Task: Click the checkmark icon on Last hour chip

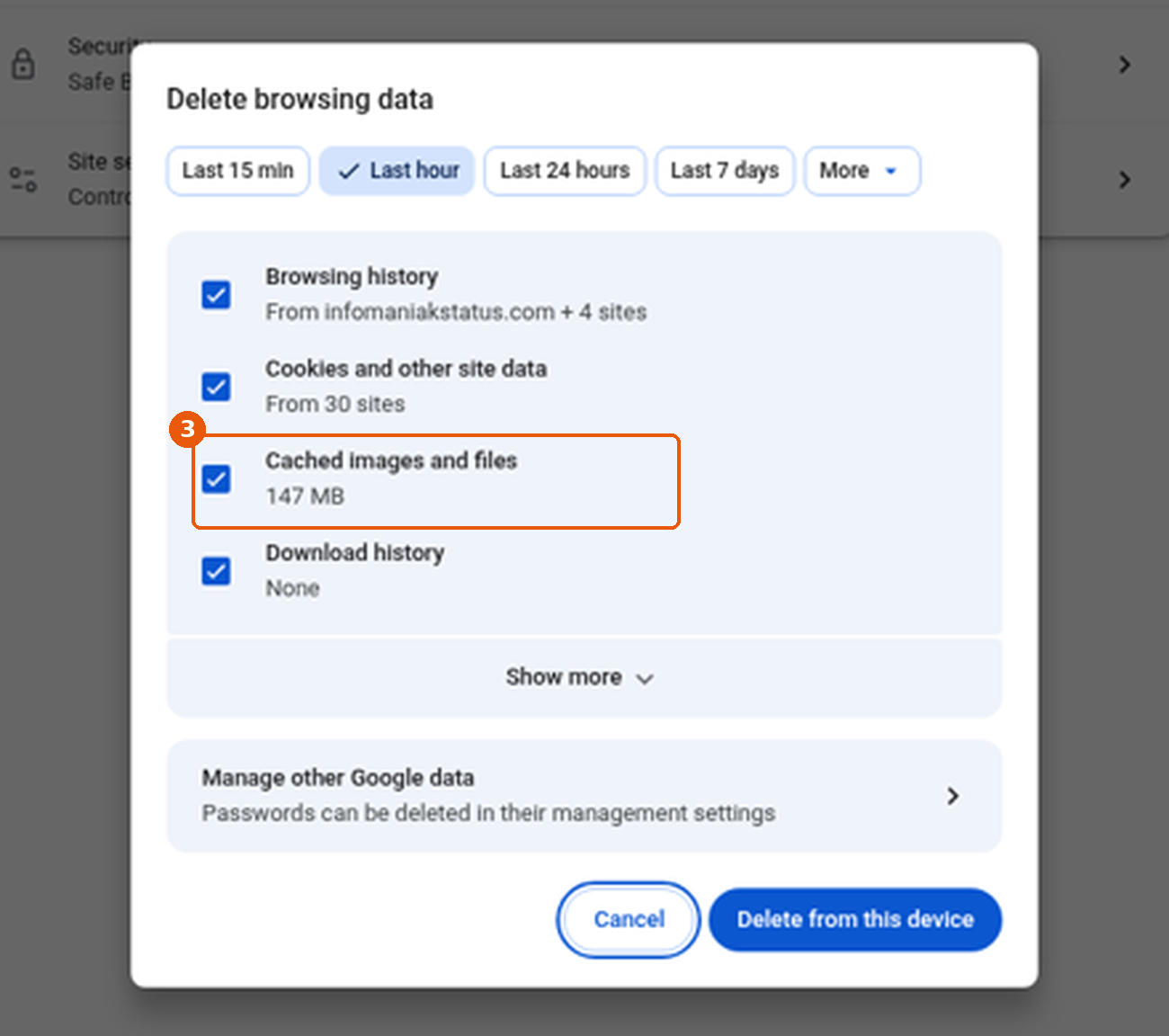Action: pos(348,171)
